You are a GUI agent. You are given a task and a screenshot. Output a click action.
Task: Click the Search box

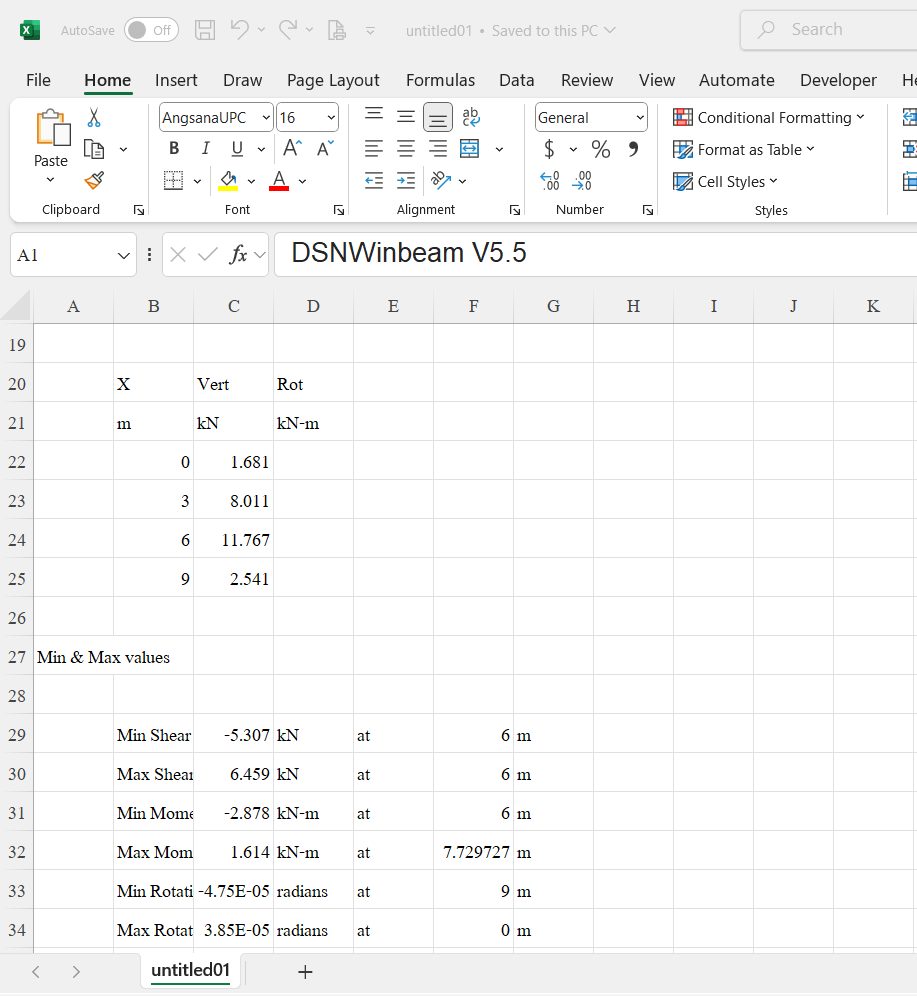(x=829, y=30)
